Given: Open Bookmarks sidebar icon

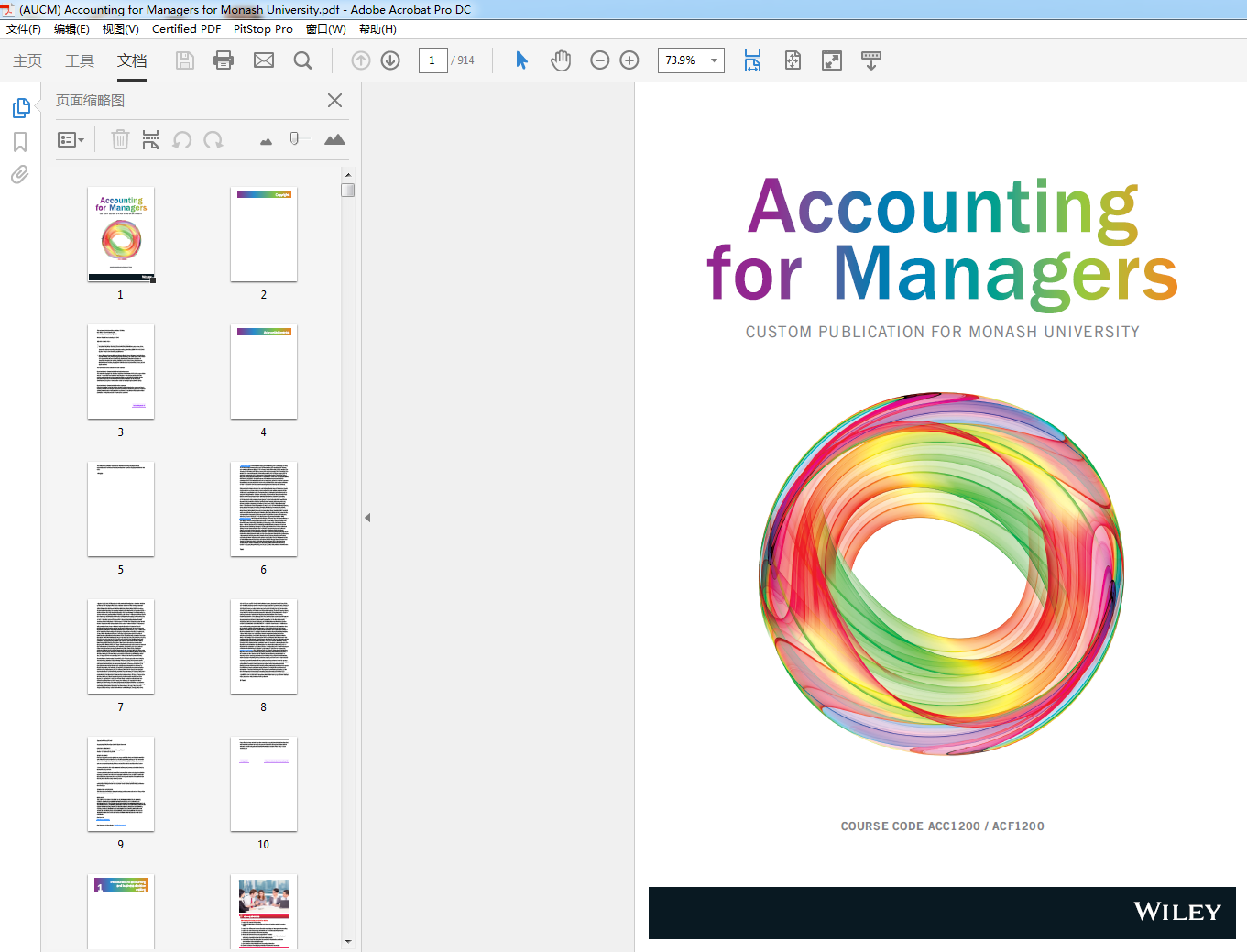Looking at the screenshot, I should click(x=20, y=142).
